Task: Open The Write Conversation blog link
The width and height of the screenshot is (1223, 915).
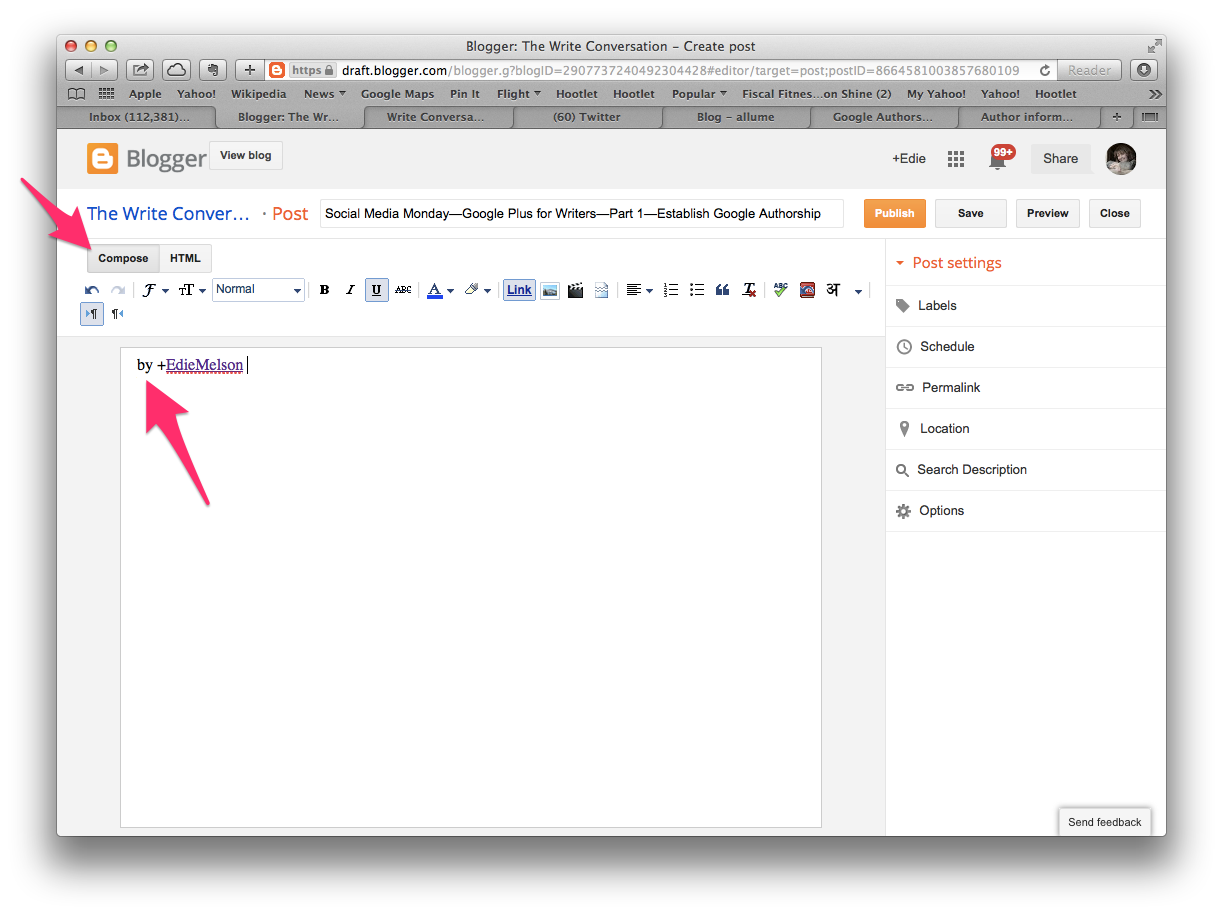Action: [x=168, y=213]
